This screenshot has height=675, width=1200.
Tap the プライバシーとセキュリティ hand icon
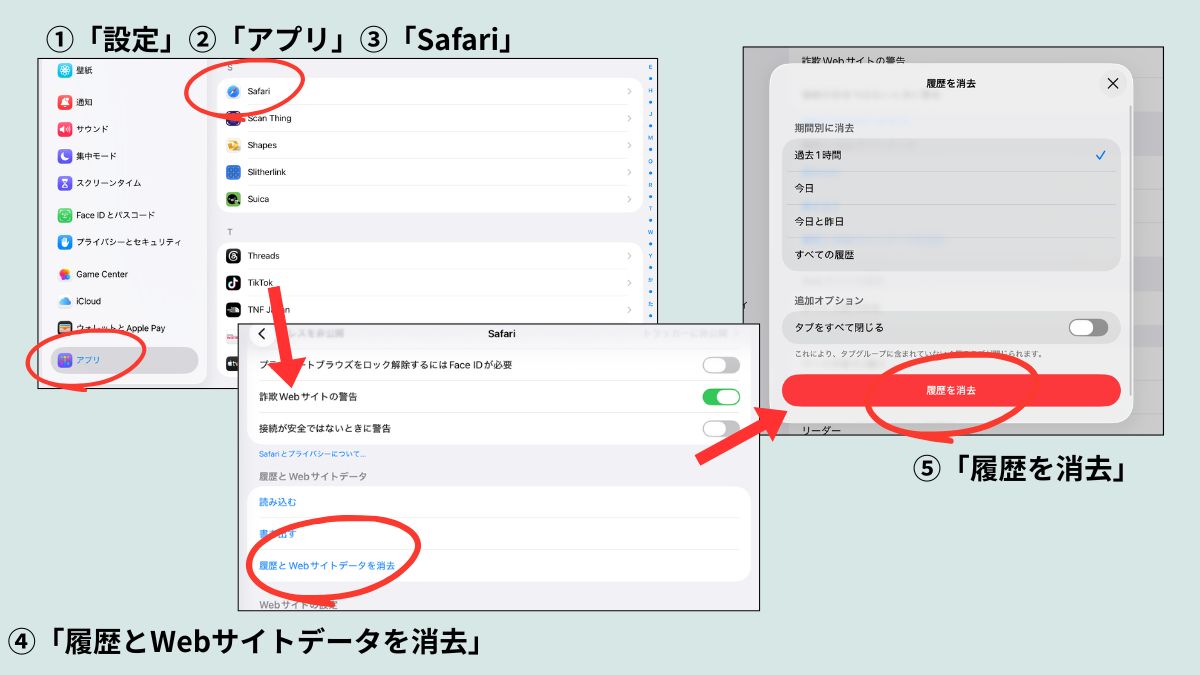coord(65,242)
